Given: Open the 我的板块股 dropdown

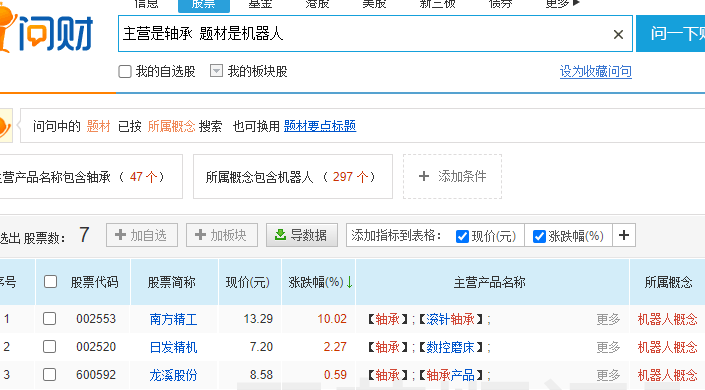Looking at the screenshot, I should (x=216, y=71).
